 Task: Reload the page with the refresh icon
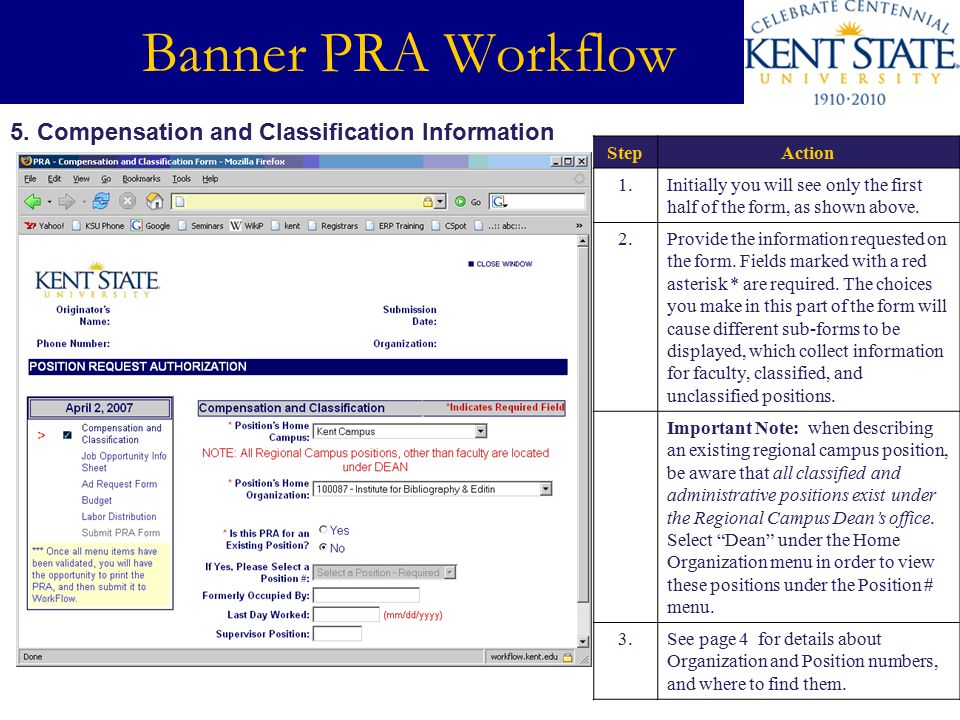tap(101, 201)
